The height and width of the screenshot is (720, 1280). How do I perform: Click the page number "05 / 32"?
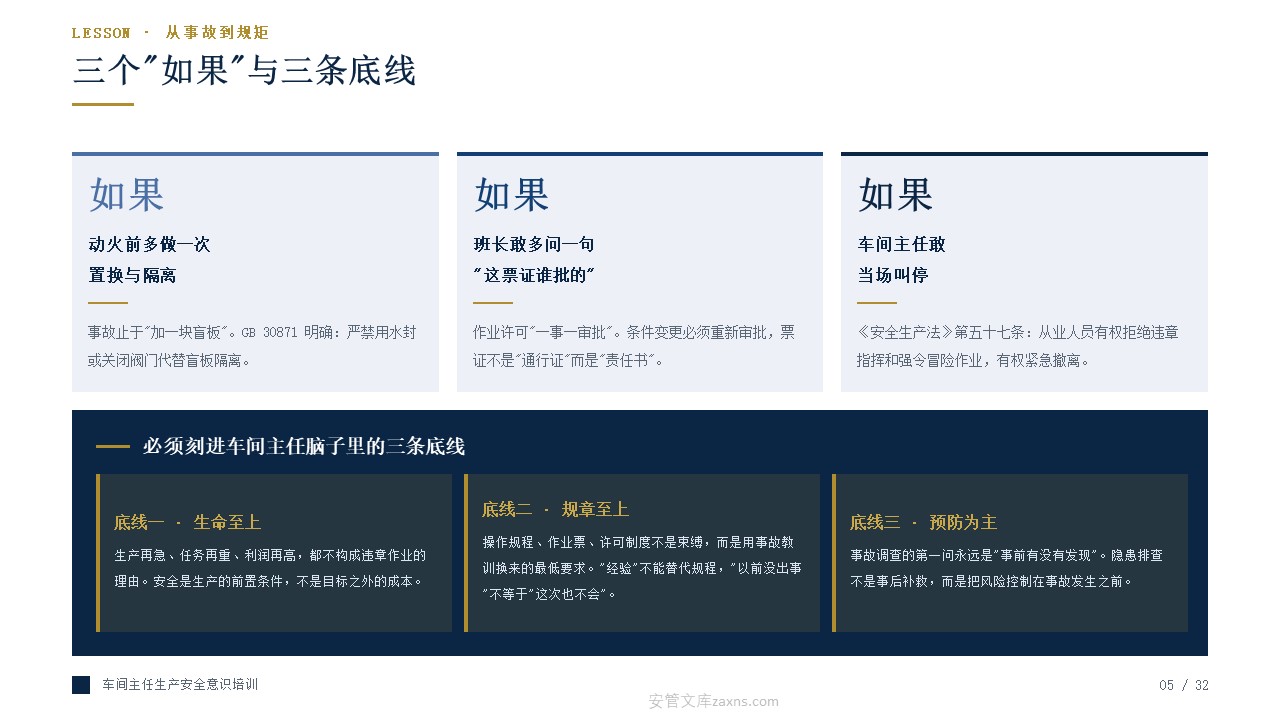point(1184,685)
